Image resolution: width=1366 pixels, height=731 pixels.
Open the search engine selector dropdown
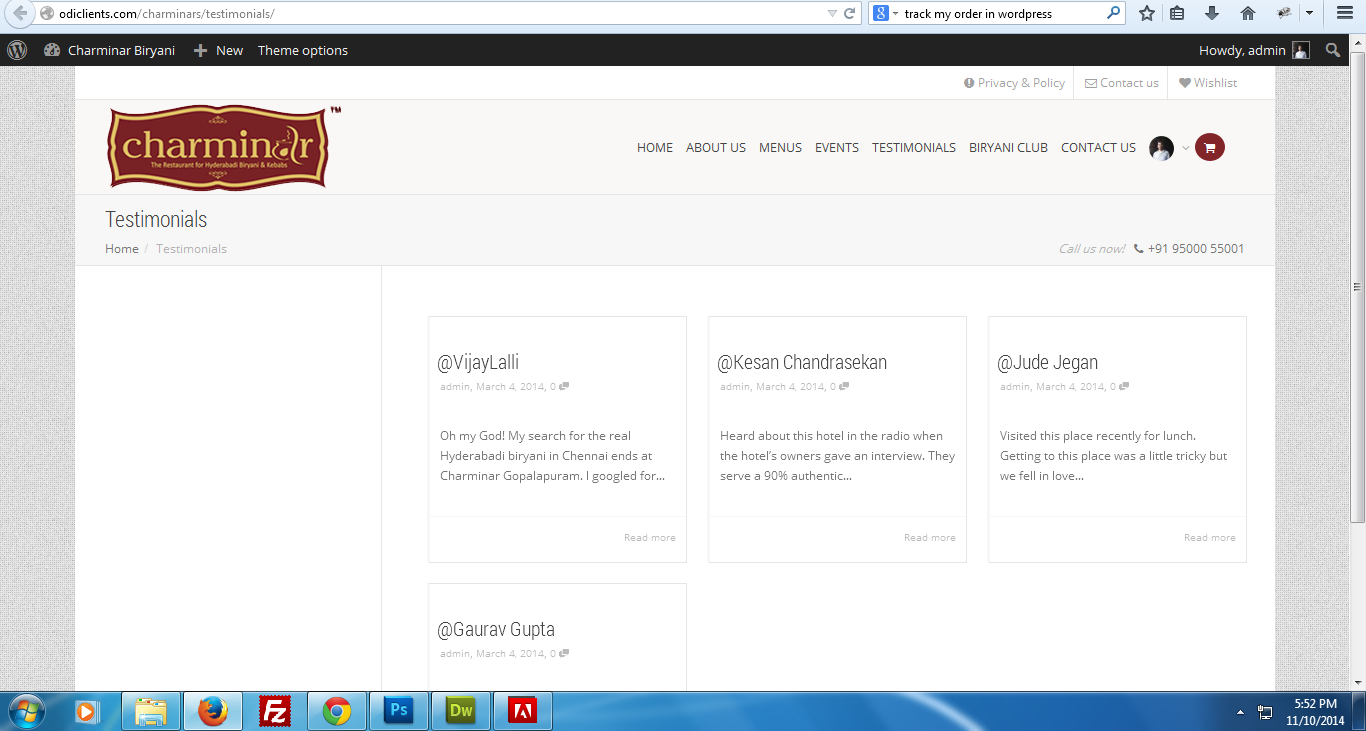point(886,14)
